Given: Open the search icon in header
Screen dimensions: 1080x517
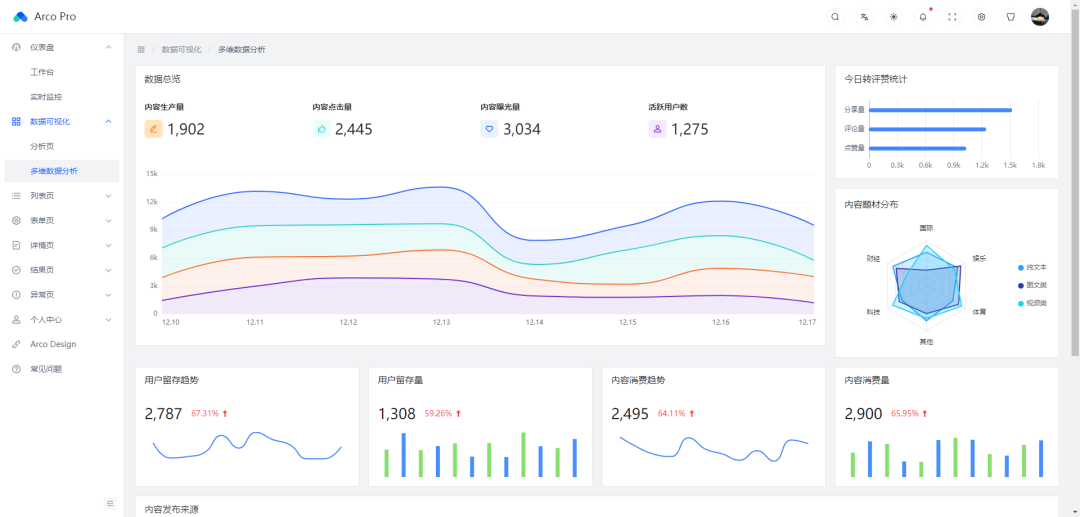Looking at the screenshot, I should click(x=835, y=17).
